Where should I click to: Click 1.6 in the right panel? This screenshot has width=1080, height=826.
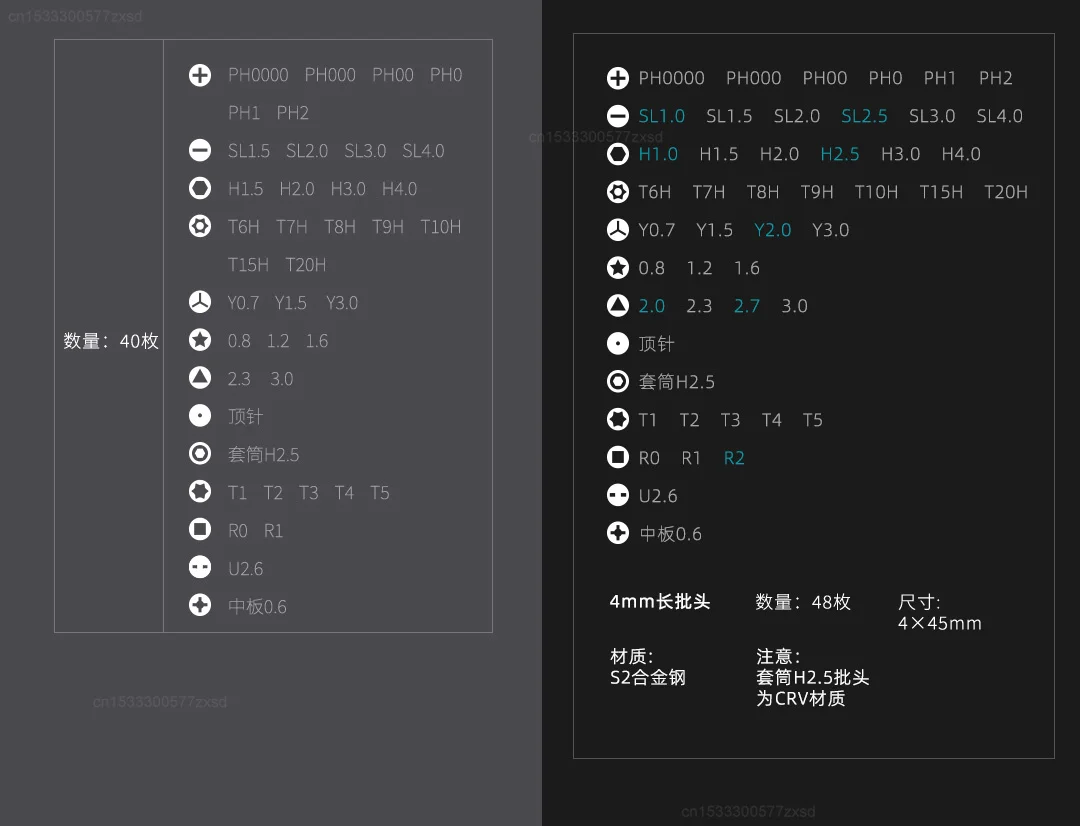747,268
